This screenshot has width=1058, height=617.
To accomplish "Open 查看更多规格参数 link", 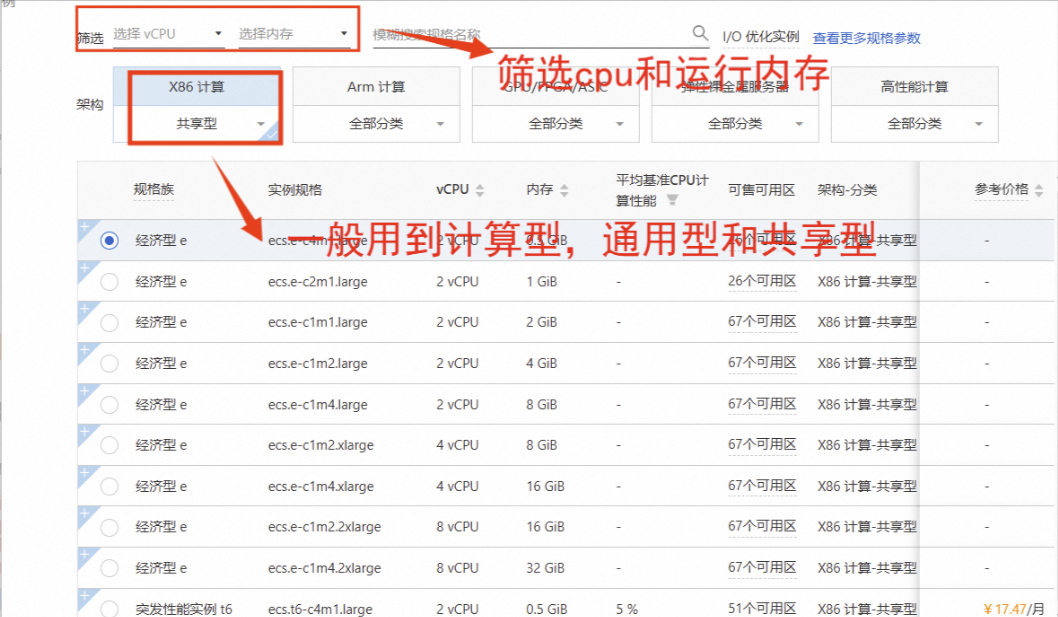I will (x=866, y=38).
